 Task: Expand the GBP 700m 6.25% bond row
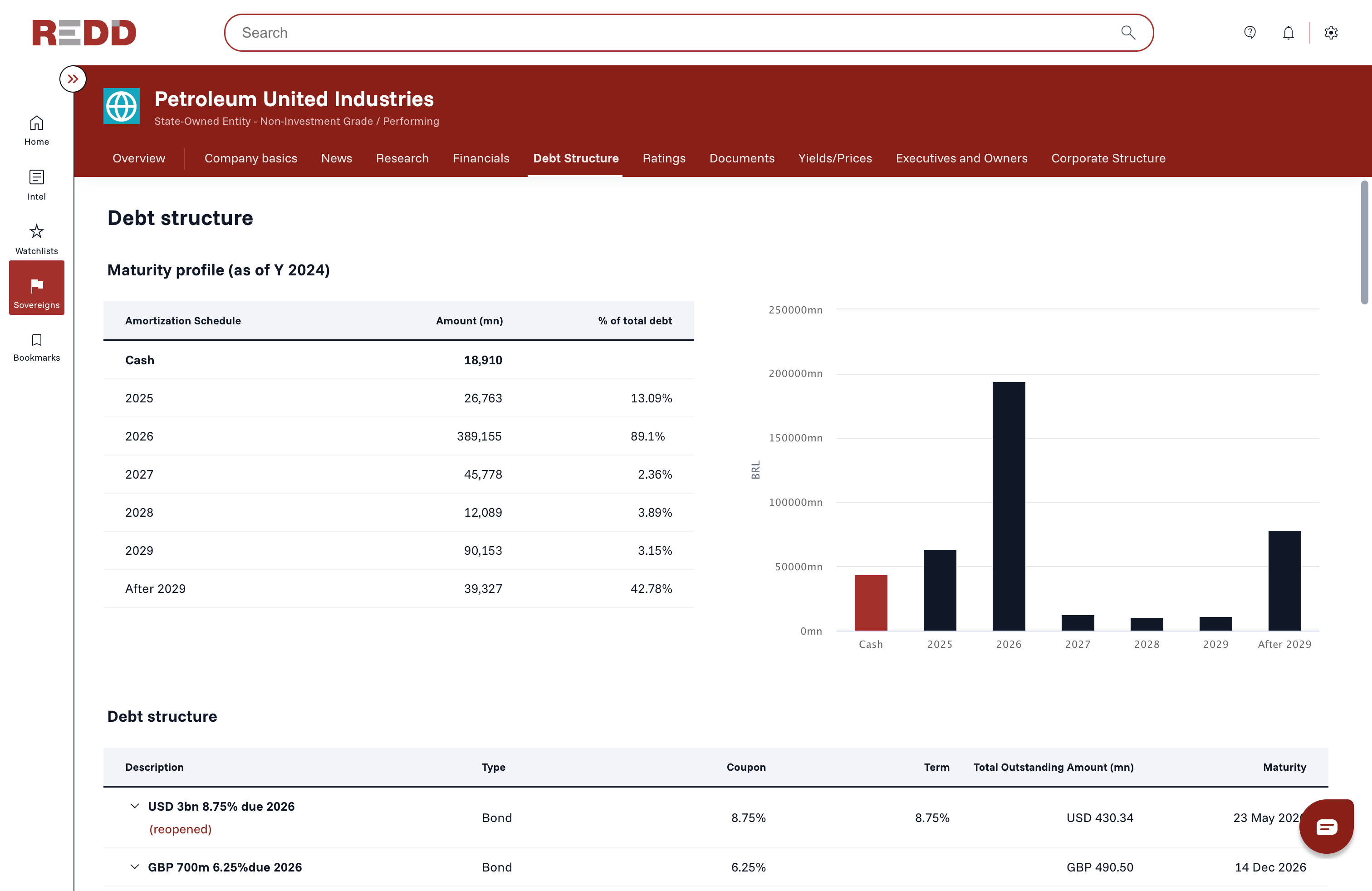(x=134, y=867)
